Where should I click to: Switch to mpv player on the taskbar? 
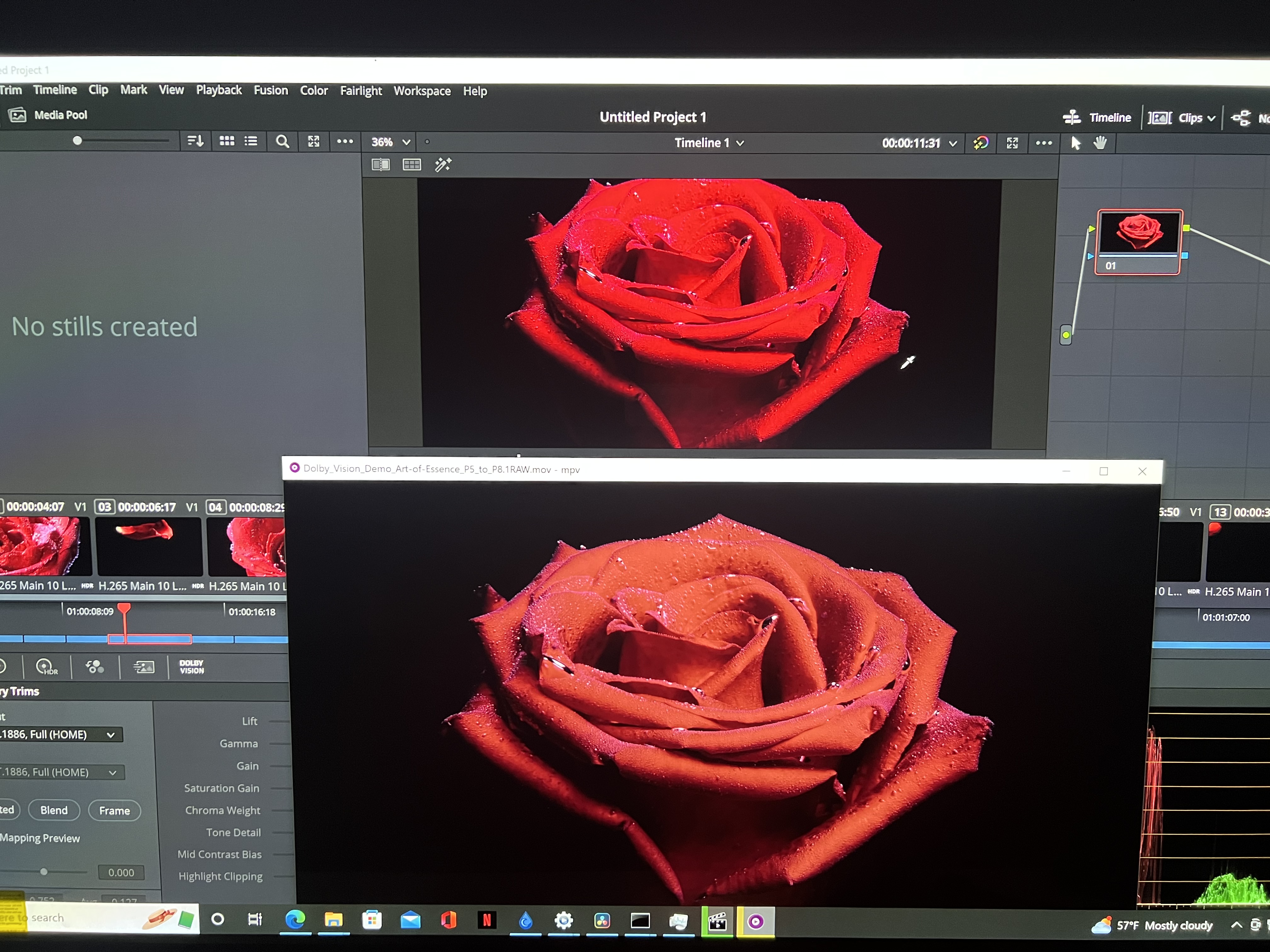(x=756, y=921)
